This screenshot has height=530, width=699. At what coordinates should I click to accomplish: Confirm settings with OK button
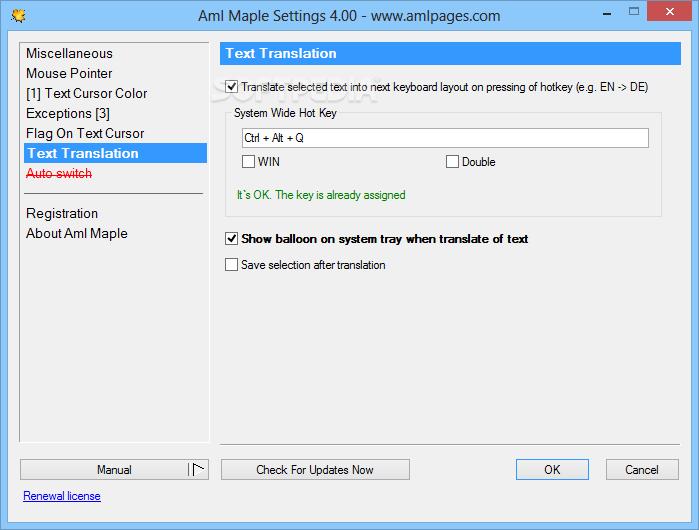click(552, 470)
